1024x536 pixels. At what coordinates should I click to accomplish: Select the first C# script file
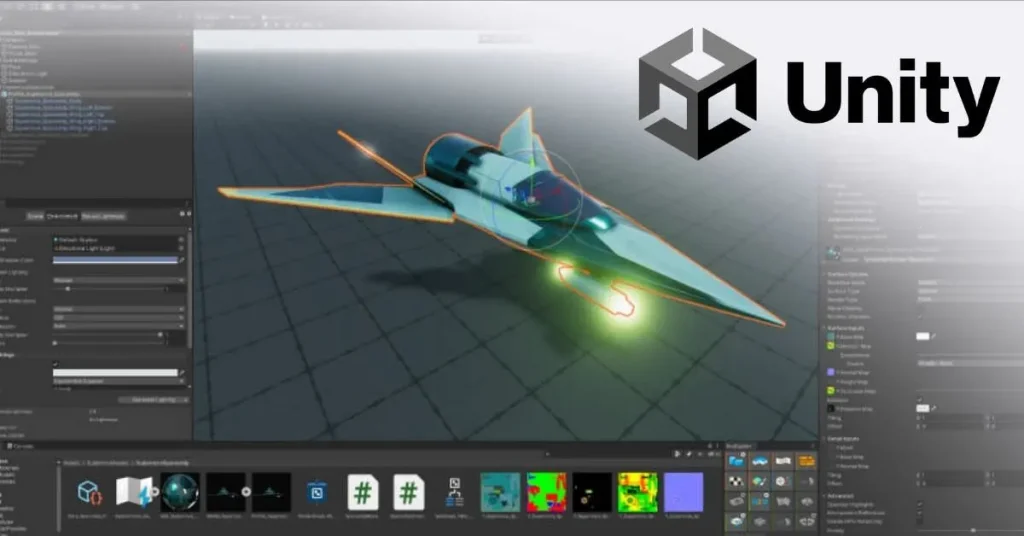(362, 492)
